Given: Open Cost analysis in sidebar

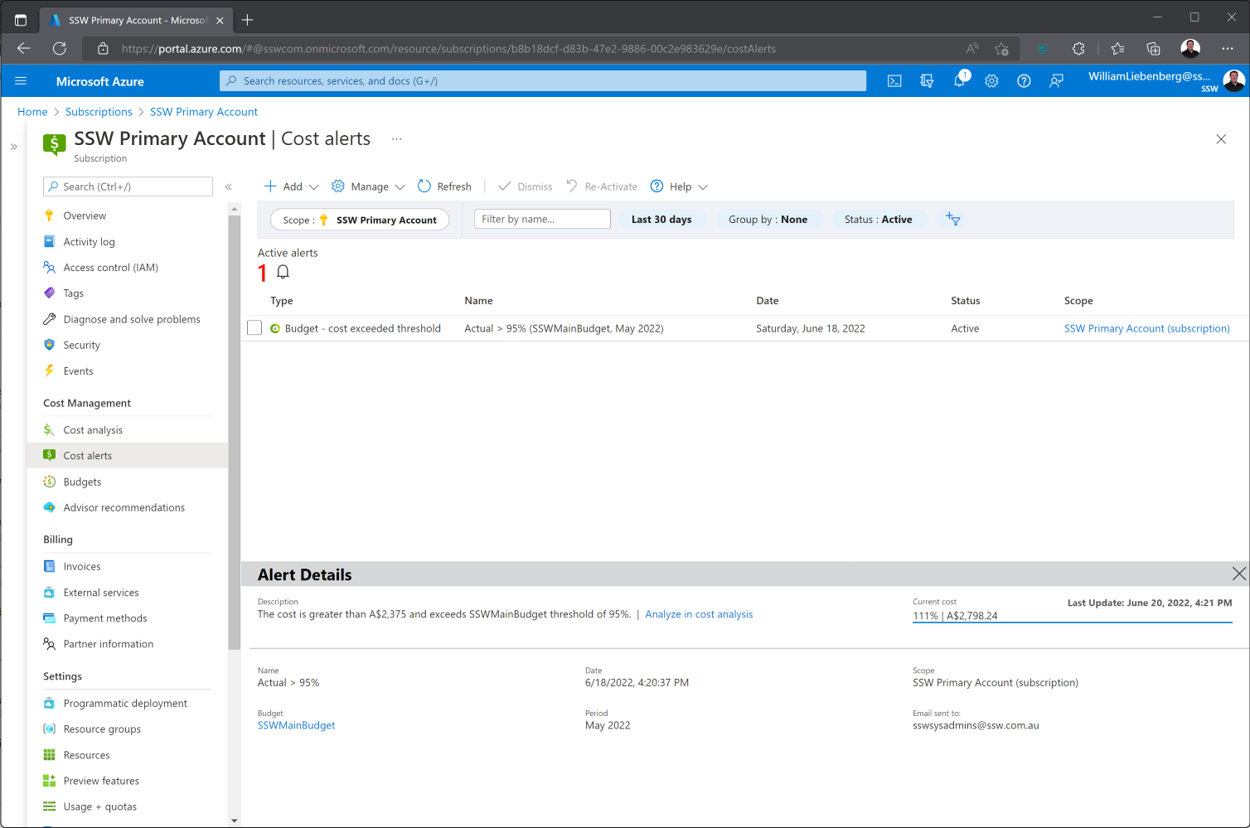Looking at the screenshot, I should 92,430.
